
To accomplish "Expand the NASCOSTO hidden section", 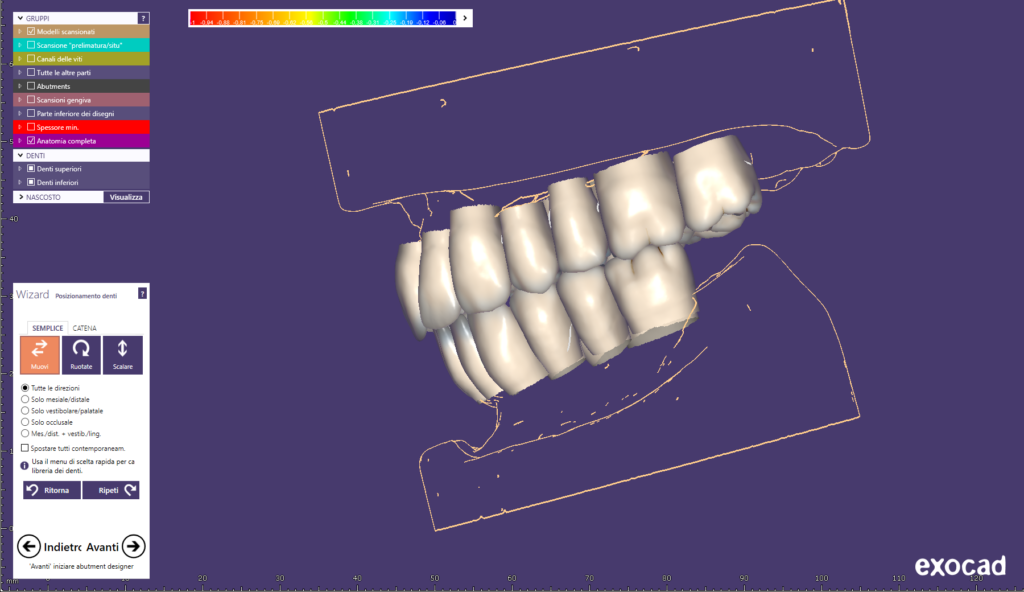I will (20, 197).
